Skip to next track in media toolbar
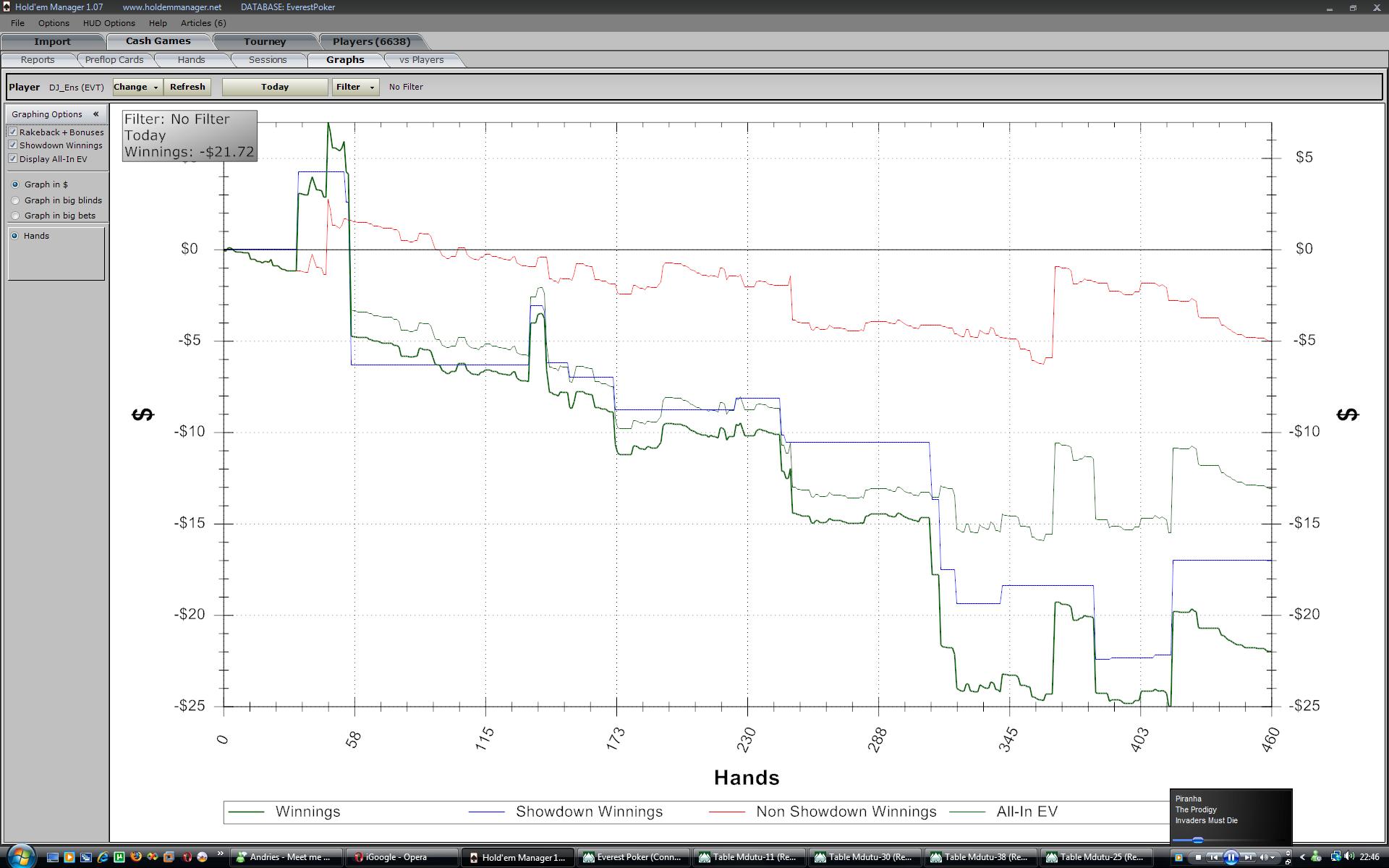Screen dimensions: 1389x868 click(x=1248, y=857)
